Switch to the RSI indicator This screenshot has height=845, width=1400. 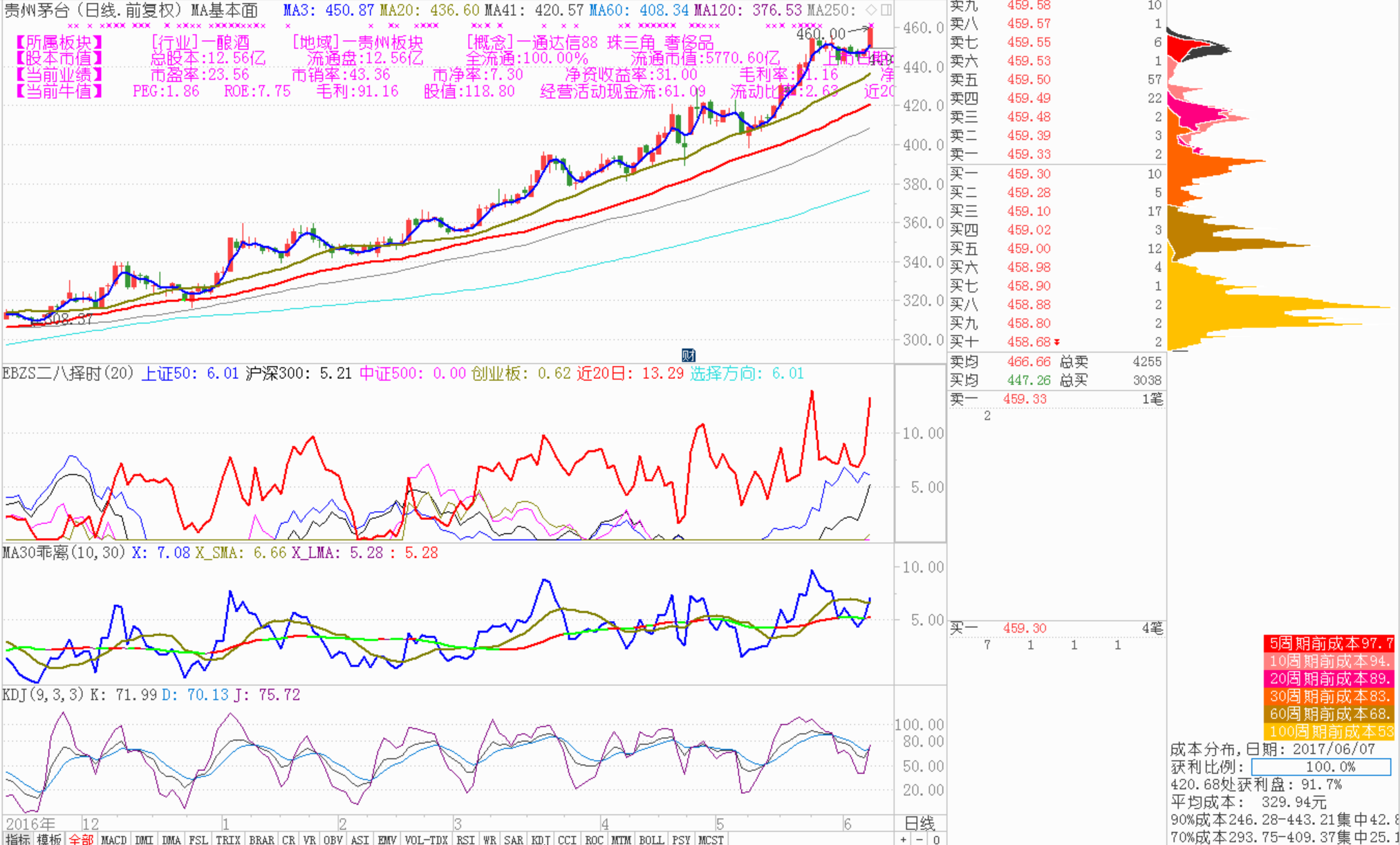coord(465,839)
